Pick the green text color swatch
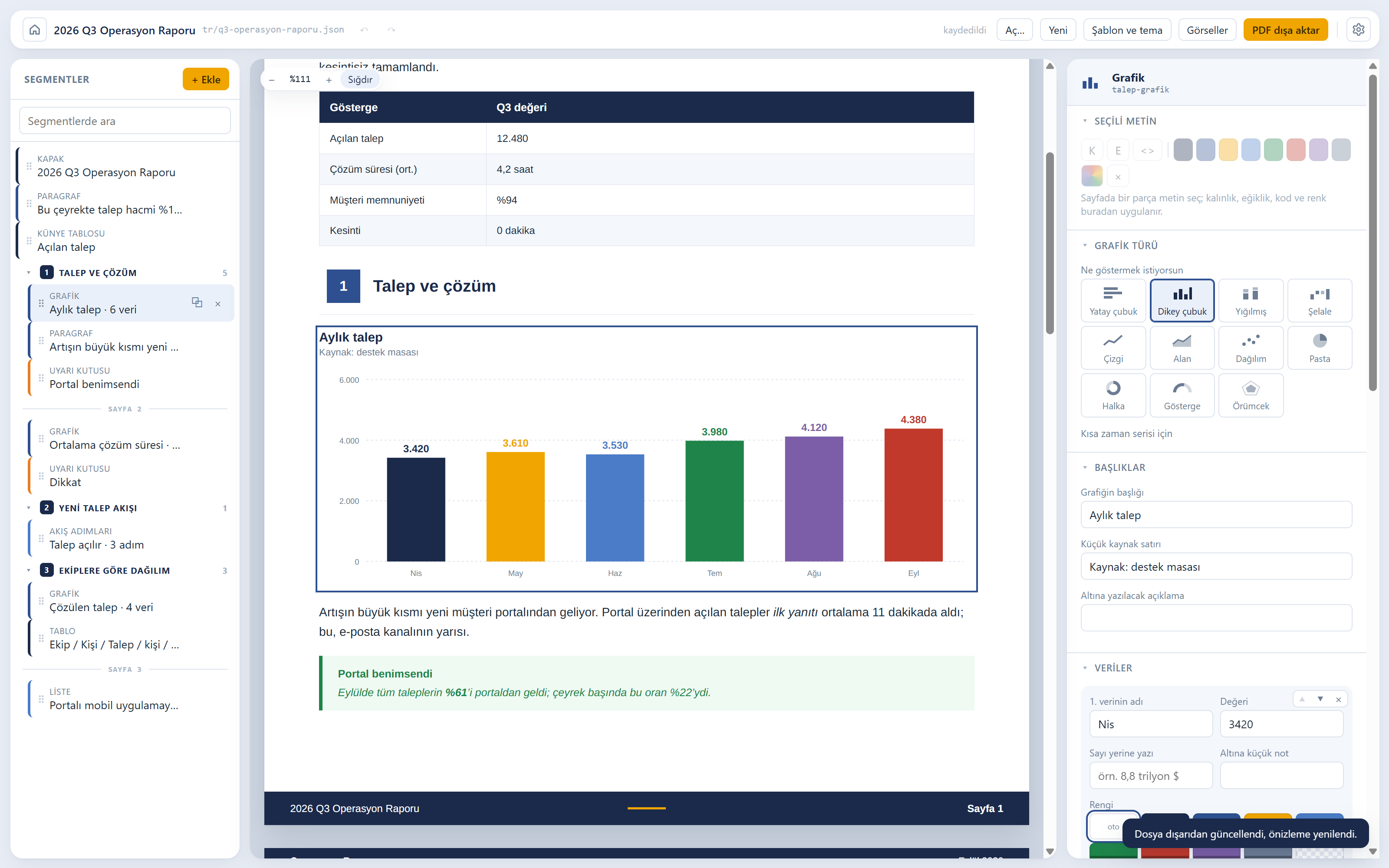Image resolution: width=1389 pixels, height=868 pixels. tap(1273, 151)
